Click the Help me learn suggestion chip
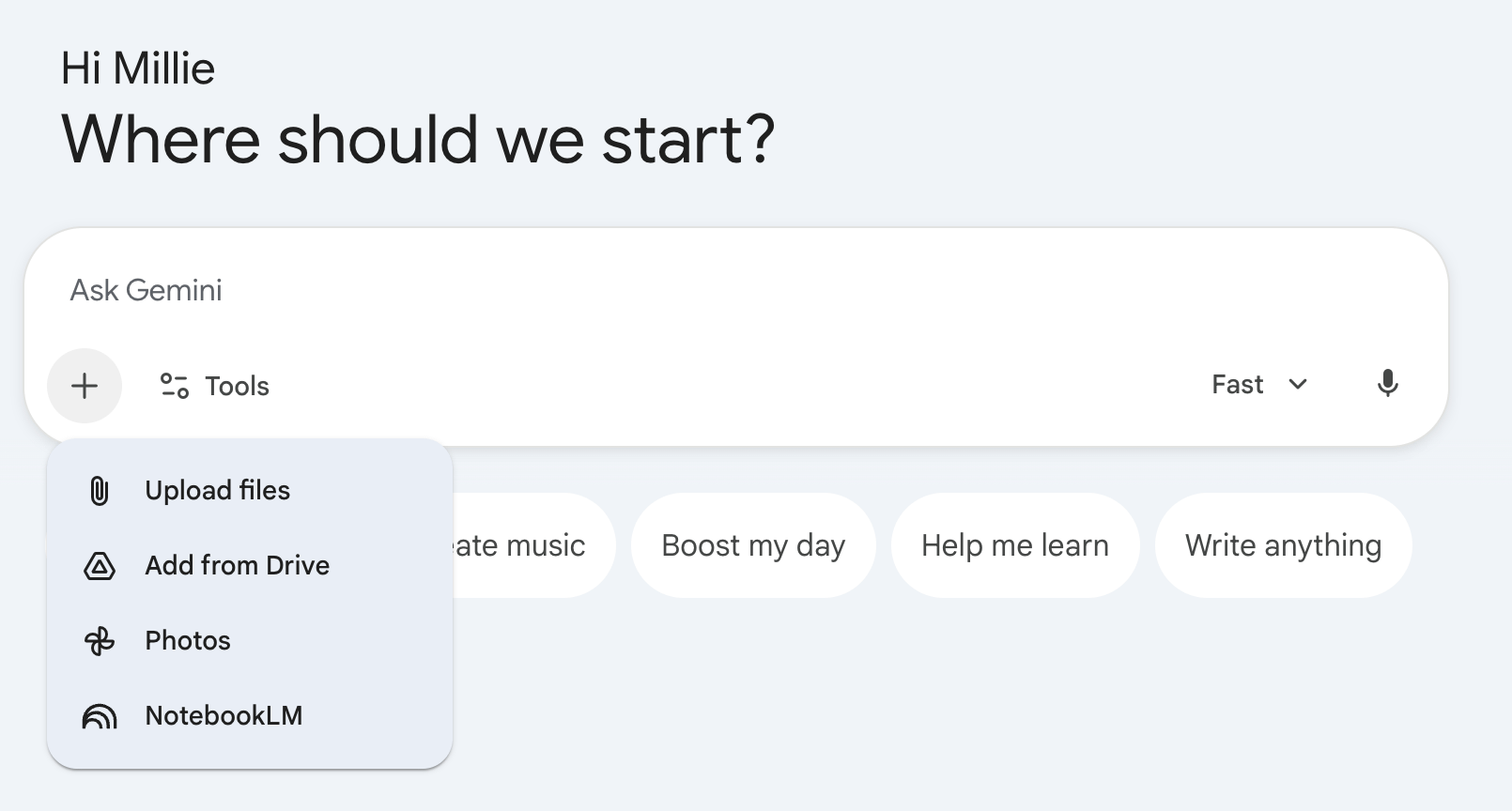The height and width of the screenshot is (811, 1512). click(x=1014, y=545)
